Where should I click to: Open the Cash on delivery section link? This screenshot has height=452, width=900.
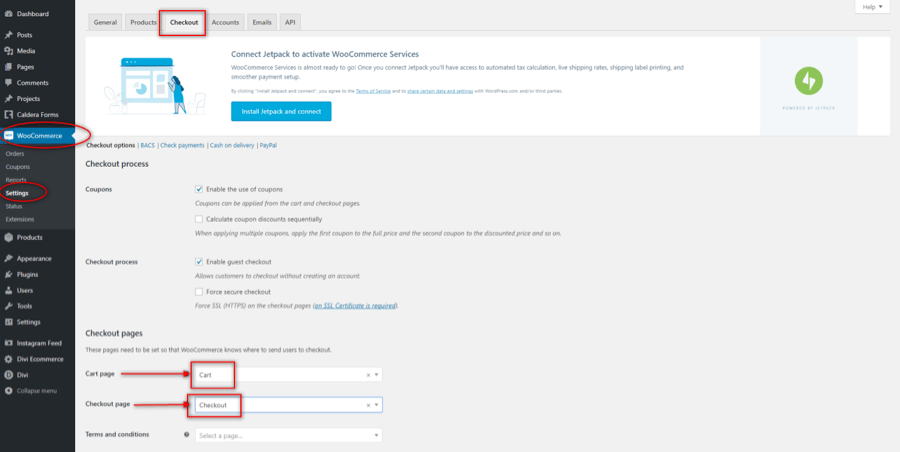pos(232,145)
